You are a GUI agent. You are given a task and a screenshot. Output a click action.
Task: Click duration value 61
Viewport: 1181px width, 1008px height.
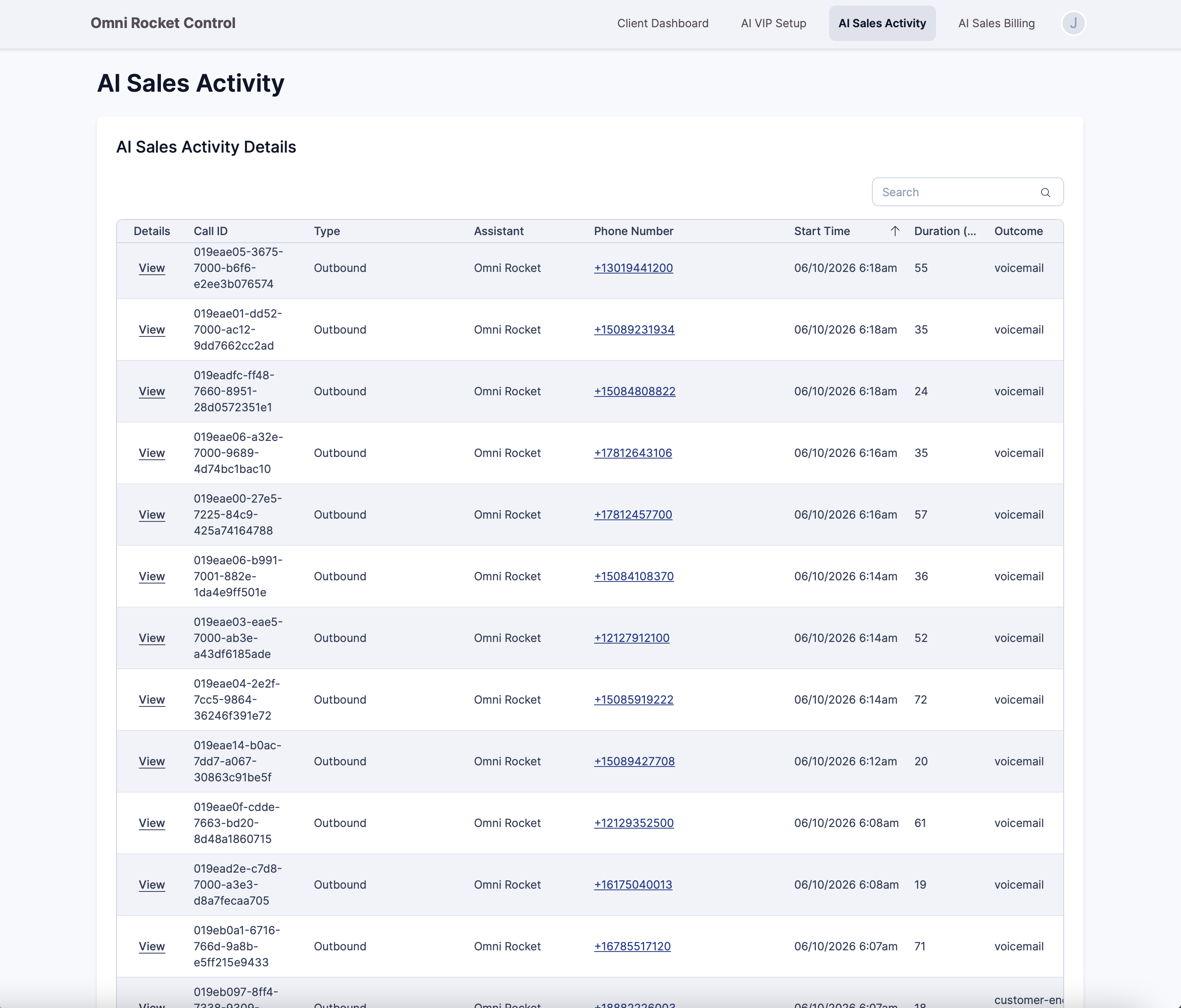[x=920, y=823]
